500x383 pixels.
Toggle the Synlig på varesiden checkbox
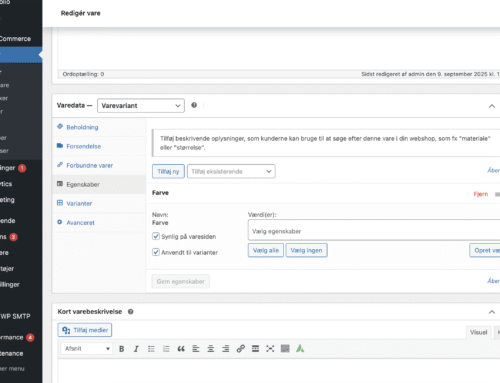tap(156, 236)
